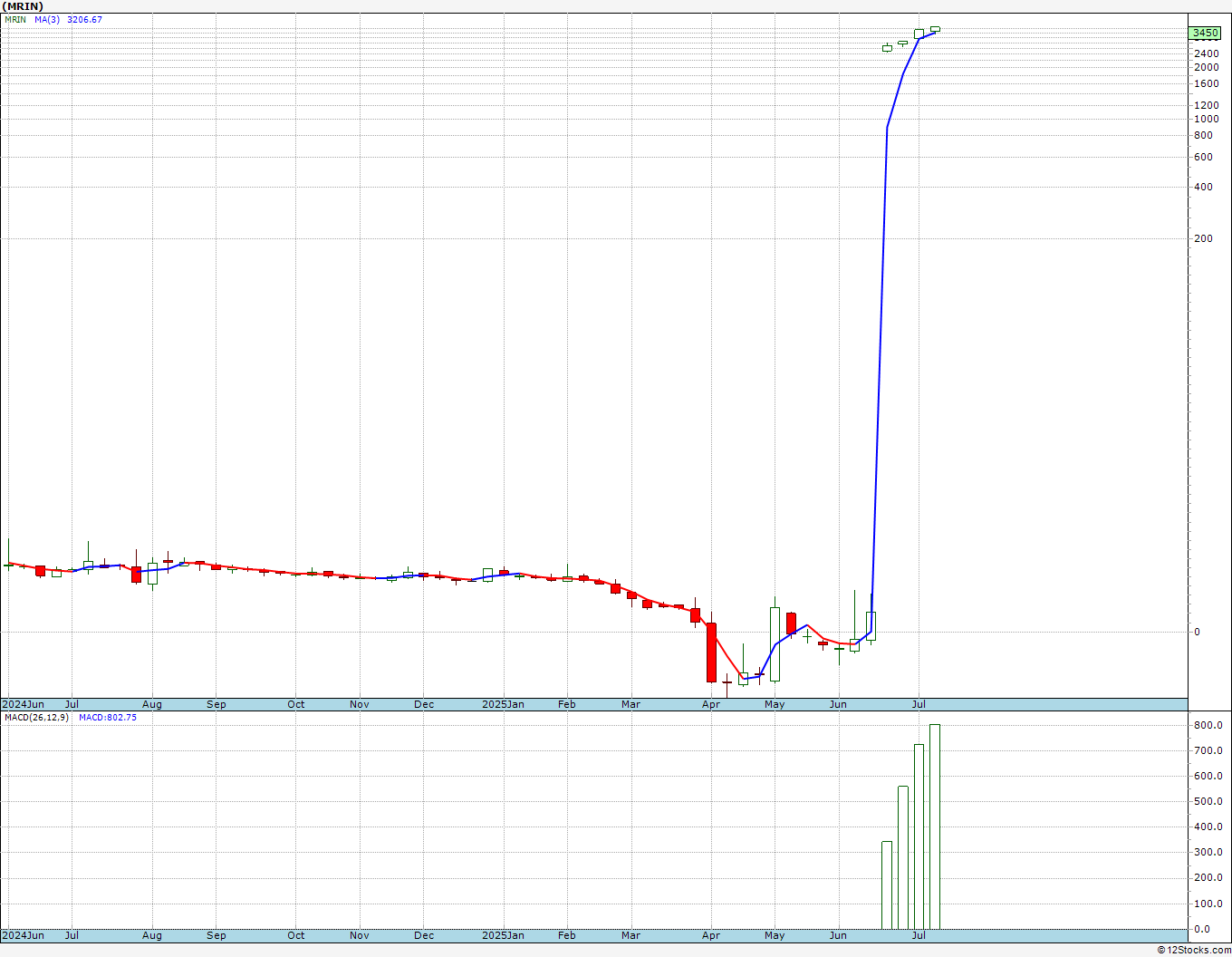Image resolution: width=1232 pixels, height=957 pixels.
Task: Select the 1600 price axis label
Action: pos(1206,83)
